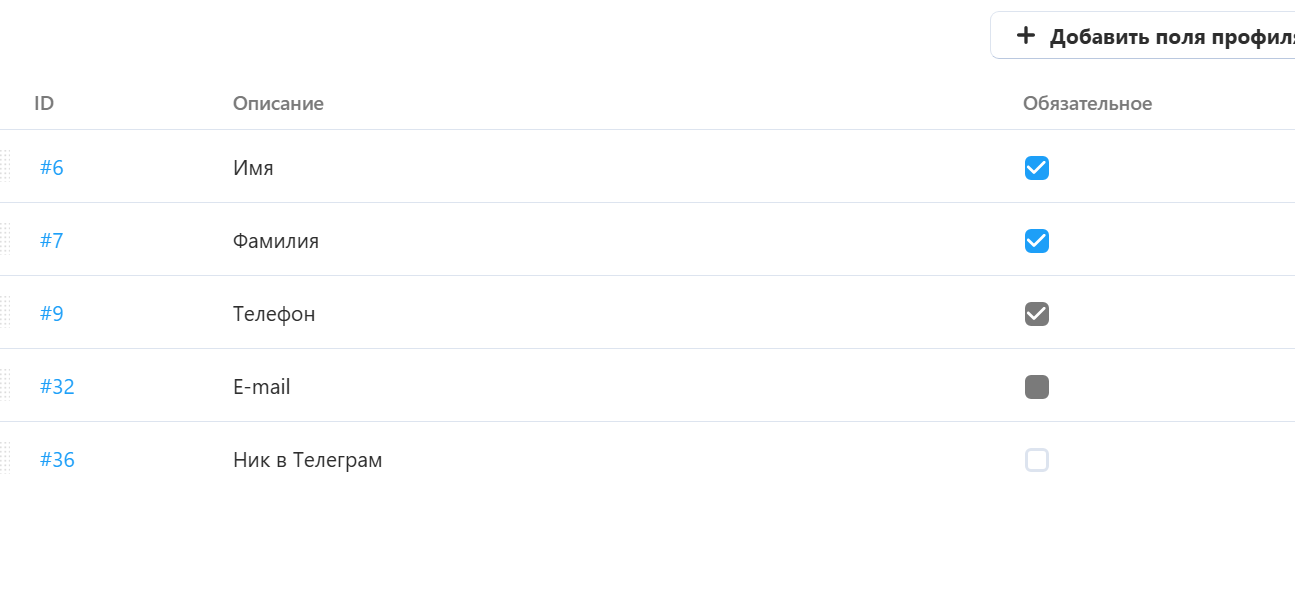
Task: Click the drag handle for the E-mail row
Action: (x=5, y=386)
